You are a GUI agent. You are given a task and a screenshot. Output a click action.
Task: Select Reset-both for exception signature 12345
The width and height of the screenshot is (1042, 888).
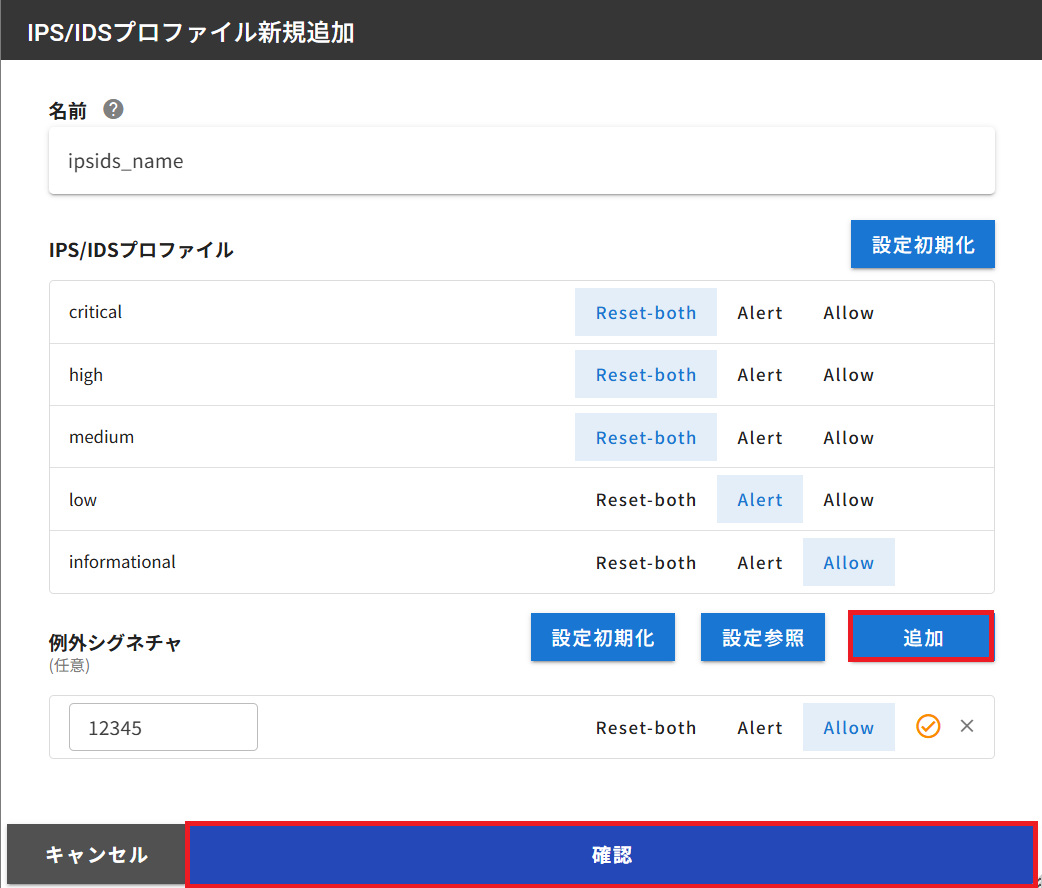(x=645, y=727)
